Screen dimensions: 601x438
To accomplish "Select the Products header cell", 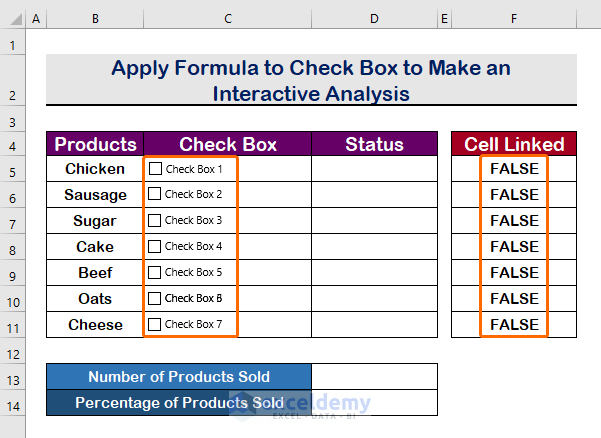I will (95, 144).
